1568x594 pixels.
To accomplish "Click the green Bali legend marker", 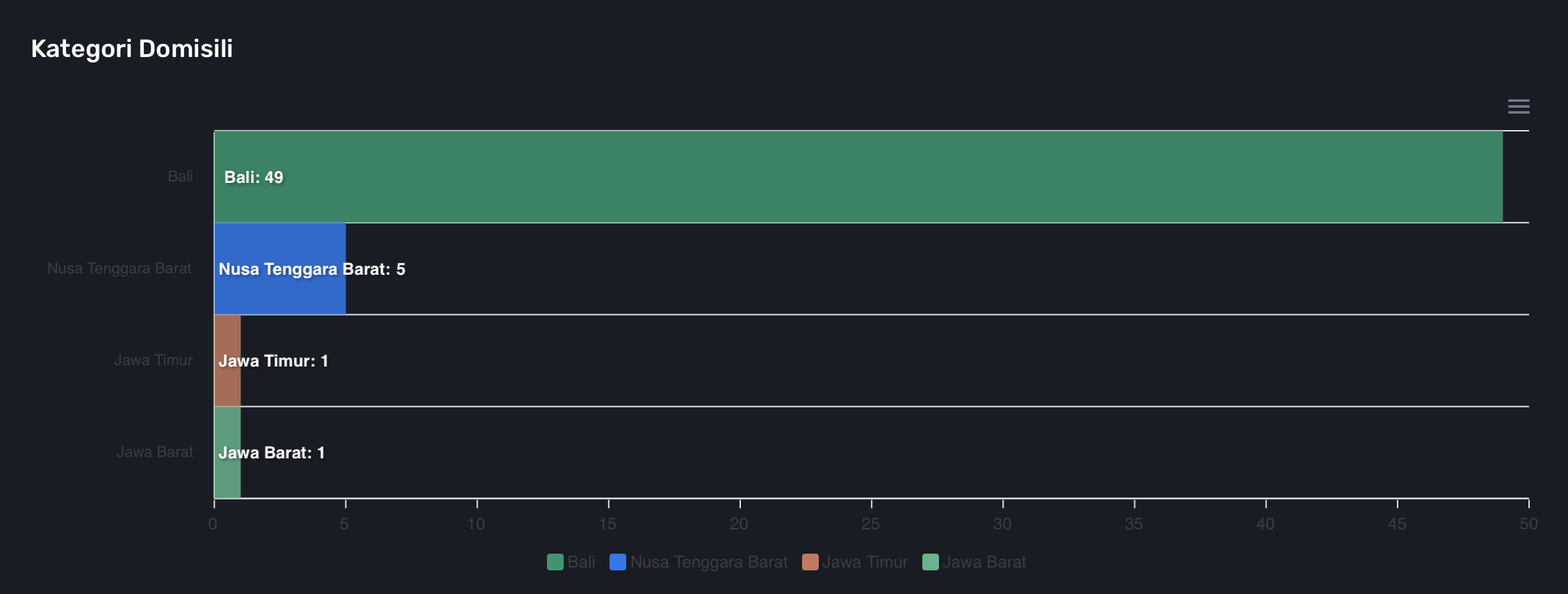I will pos(555,562).
